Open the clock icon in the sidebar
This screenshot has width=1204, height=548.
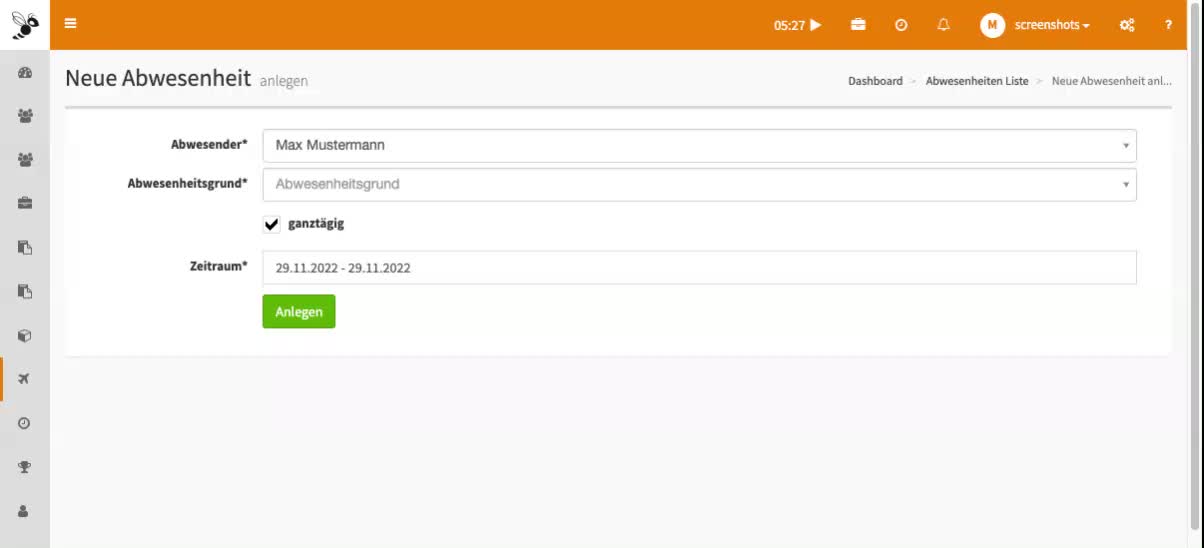(x=25, y=423)
